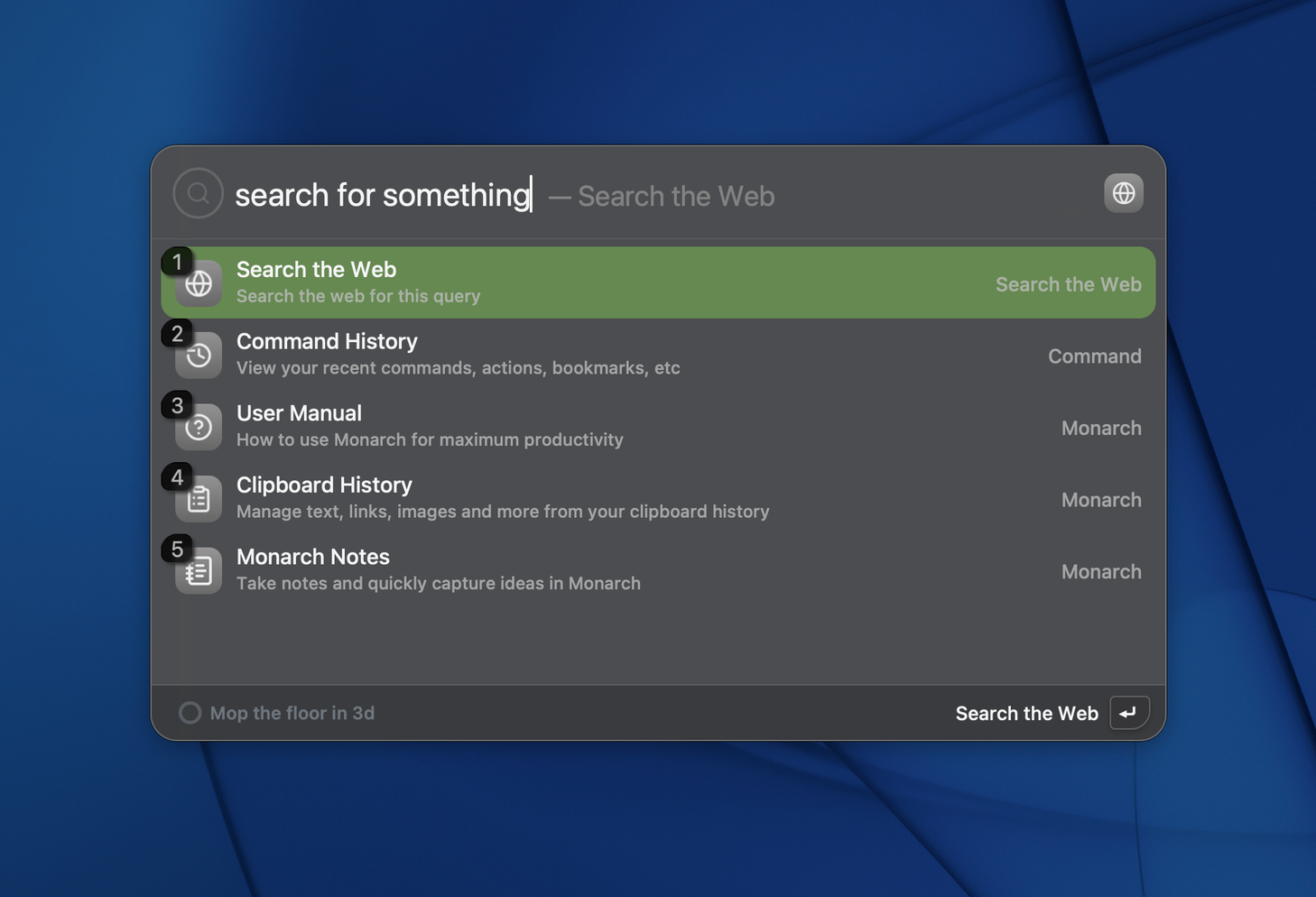Viewport: 1316px width, 897px height.
Task: Click the globe button beside the search field
Action: (x=1123, y=193)
